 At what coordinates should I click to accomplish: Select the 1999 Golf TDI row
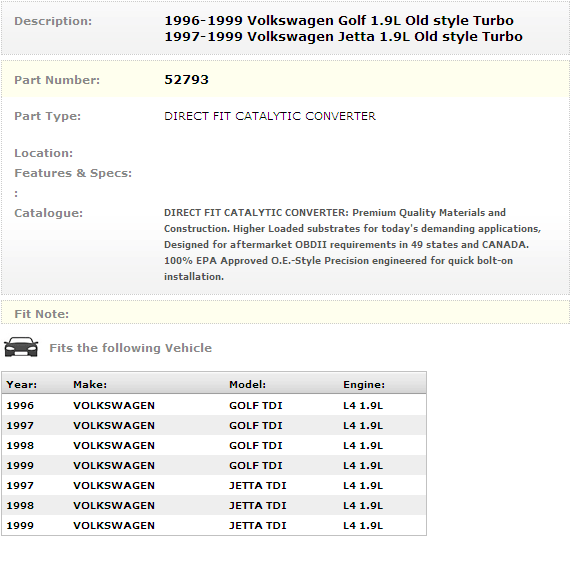(x=214, y=465)
